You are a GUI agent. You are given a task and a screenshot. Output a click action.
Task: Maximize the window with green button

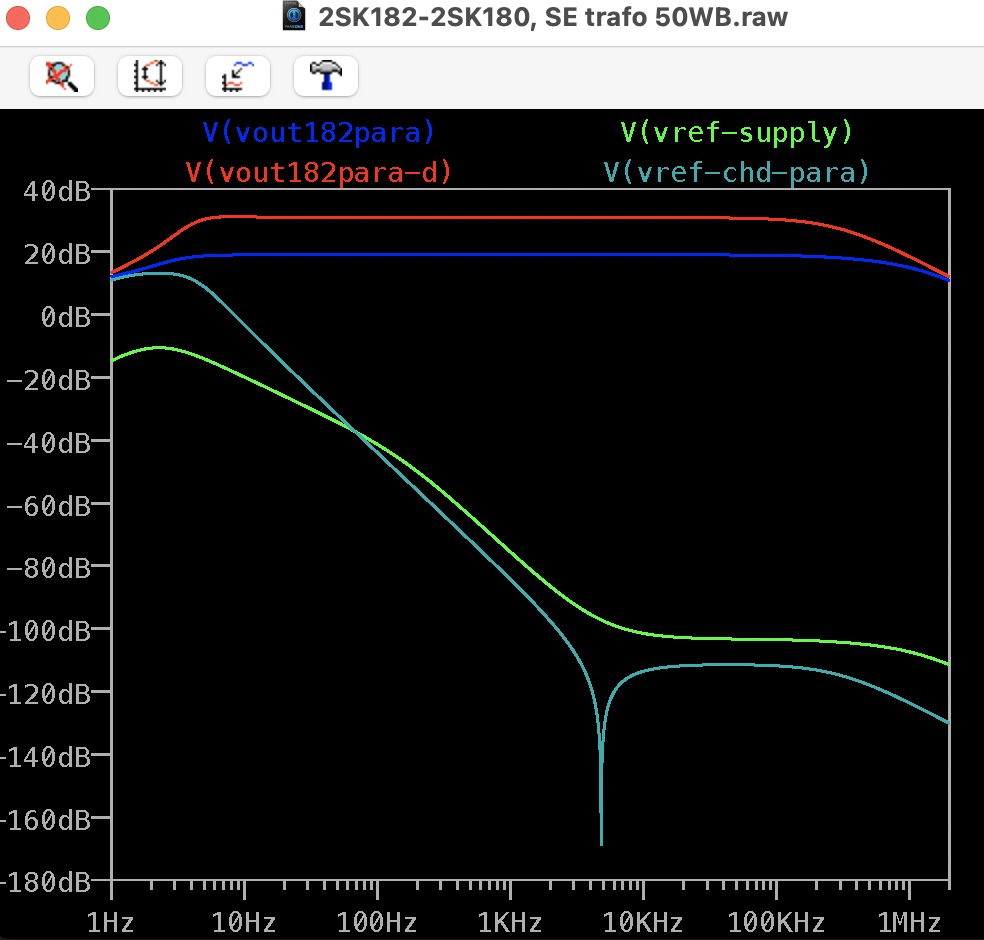(98, 18)
